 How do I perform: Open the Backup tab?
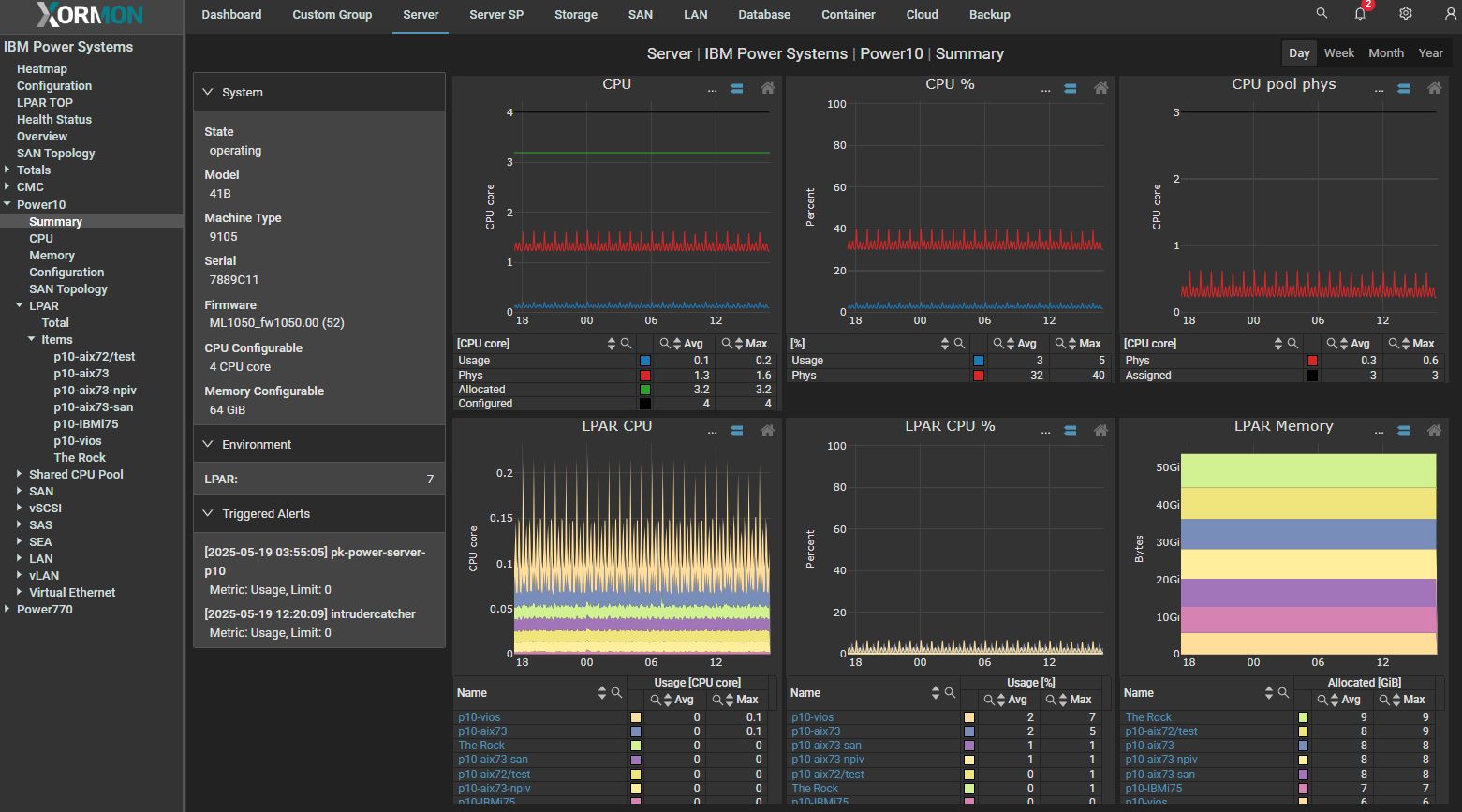(989, 15)
